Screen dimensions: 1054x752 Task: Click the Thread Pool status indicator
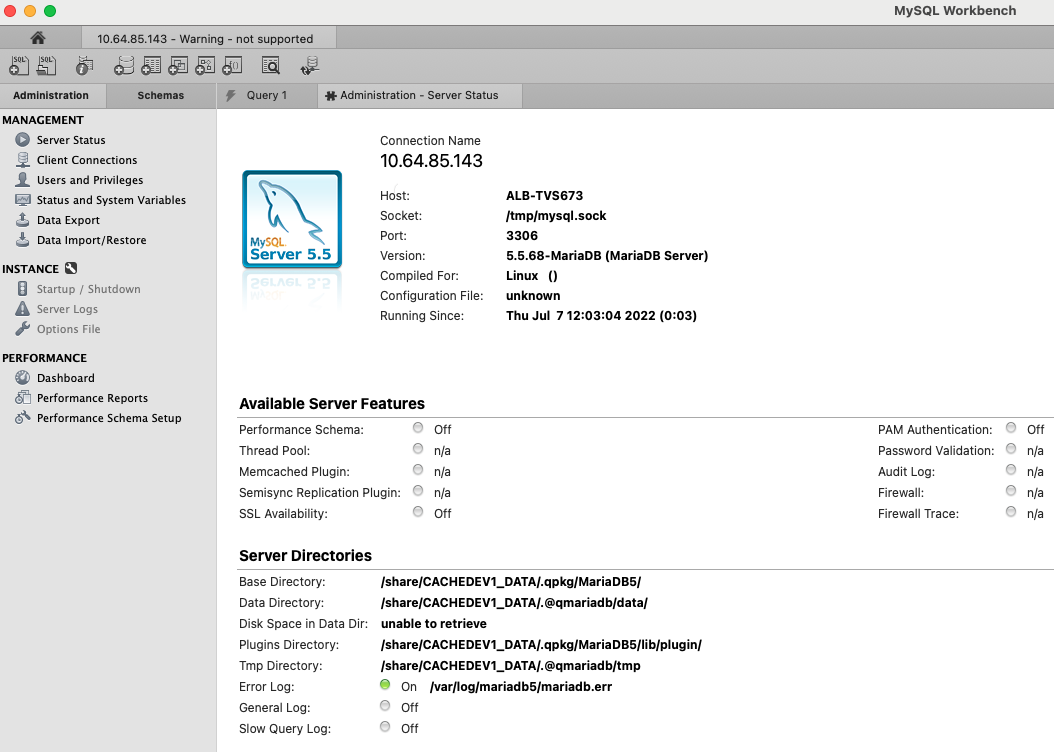418,449
